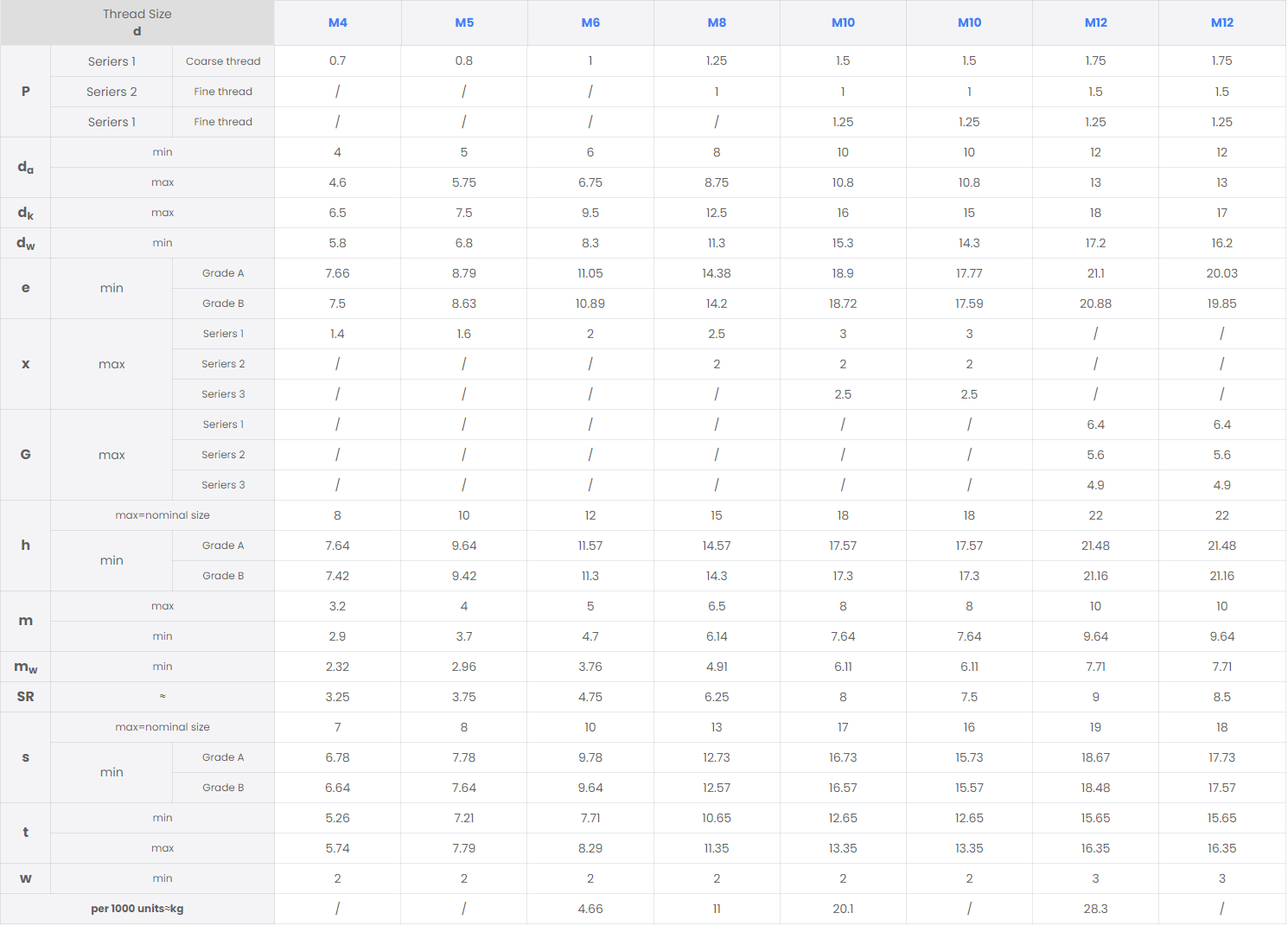
Task: Click the e Grade A value 14.38
Action: point(717,273)
